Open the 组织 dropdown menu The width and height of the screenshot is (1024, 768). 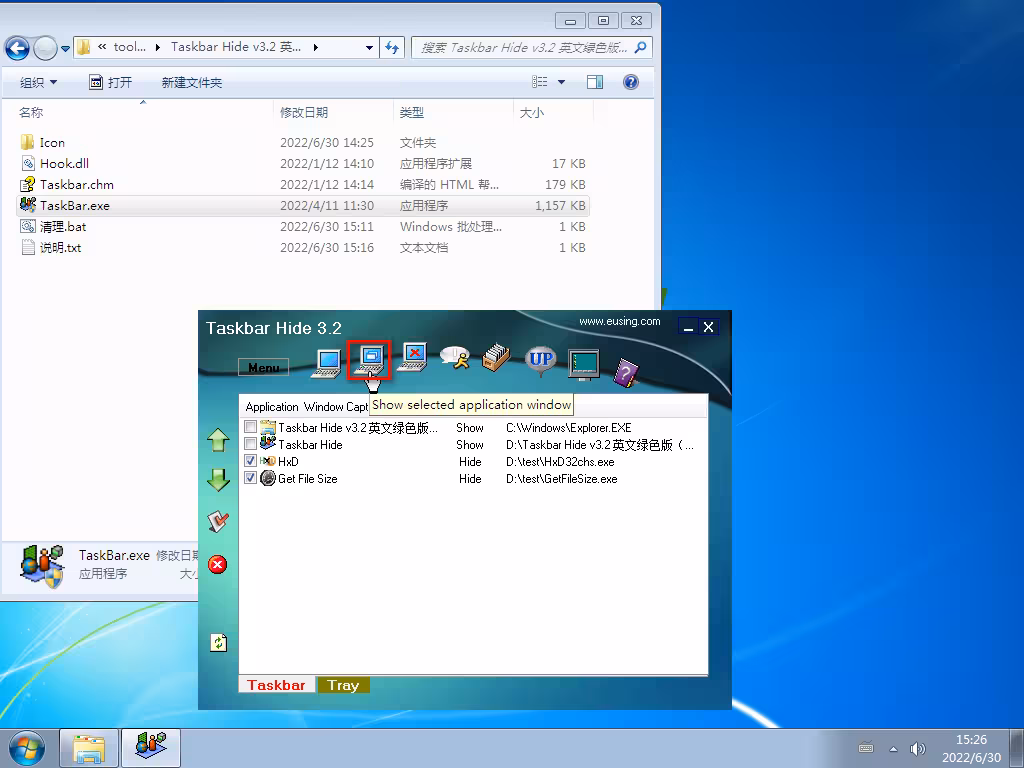38,82
